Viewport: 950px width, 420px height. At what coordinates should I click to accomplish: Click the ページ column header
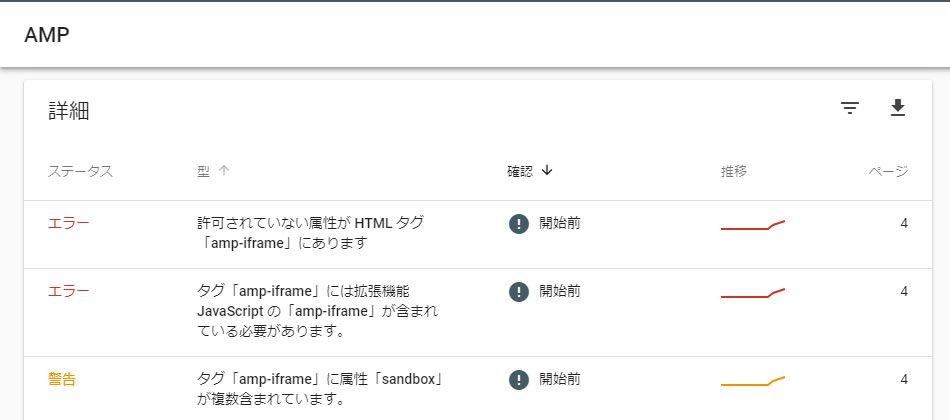888,172
